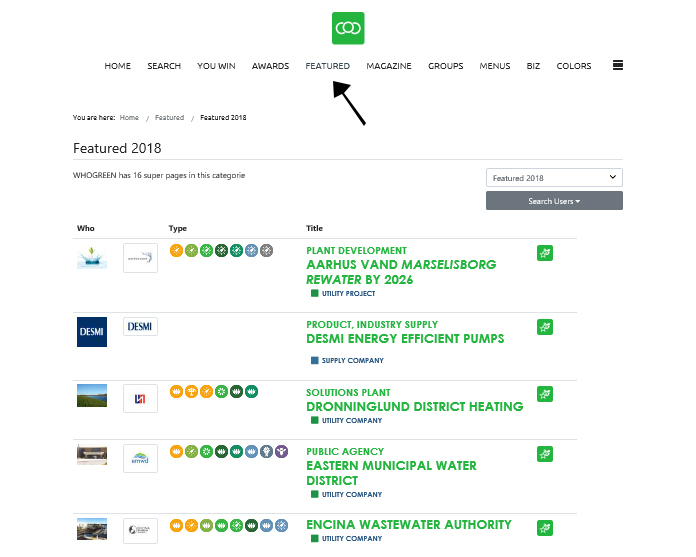Click the green WHOGREEN logo icon

point(348,28)
